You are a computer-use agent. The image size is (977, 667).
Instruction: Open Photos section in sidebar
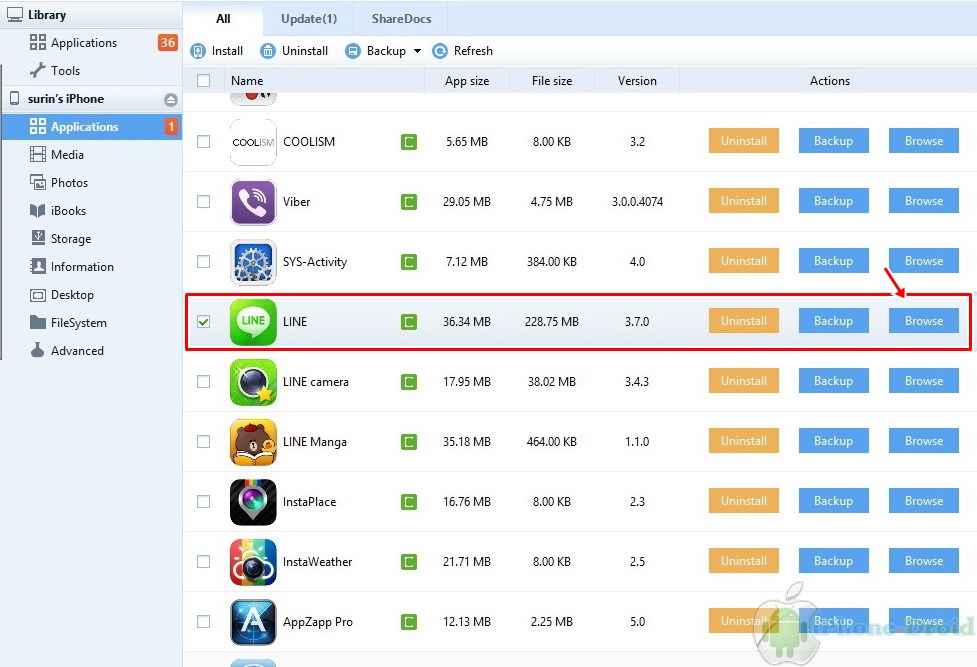point(91,183)
